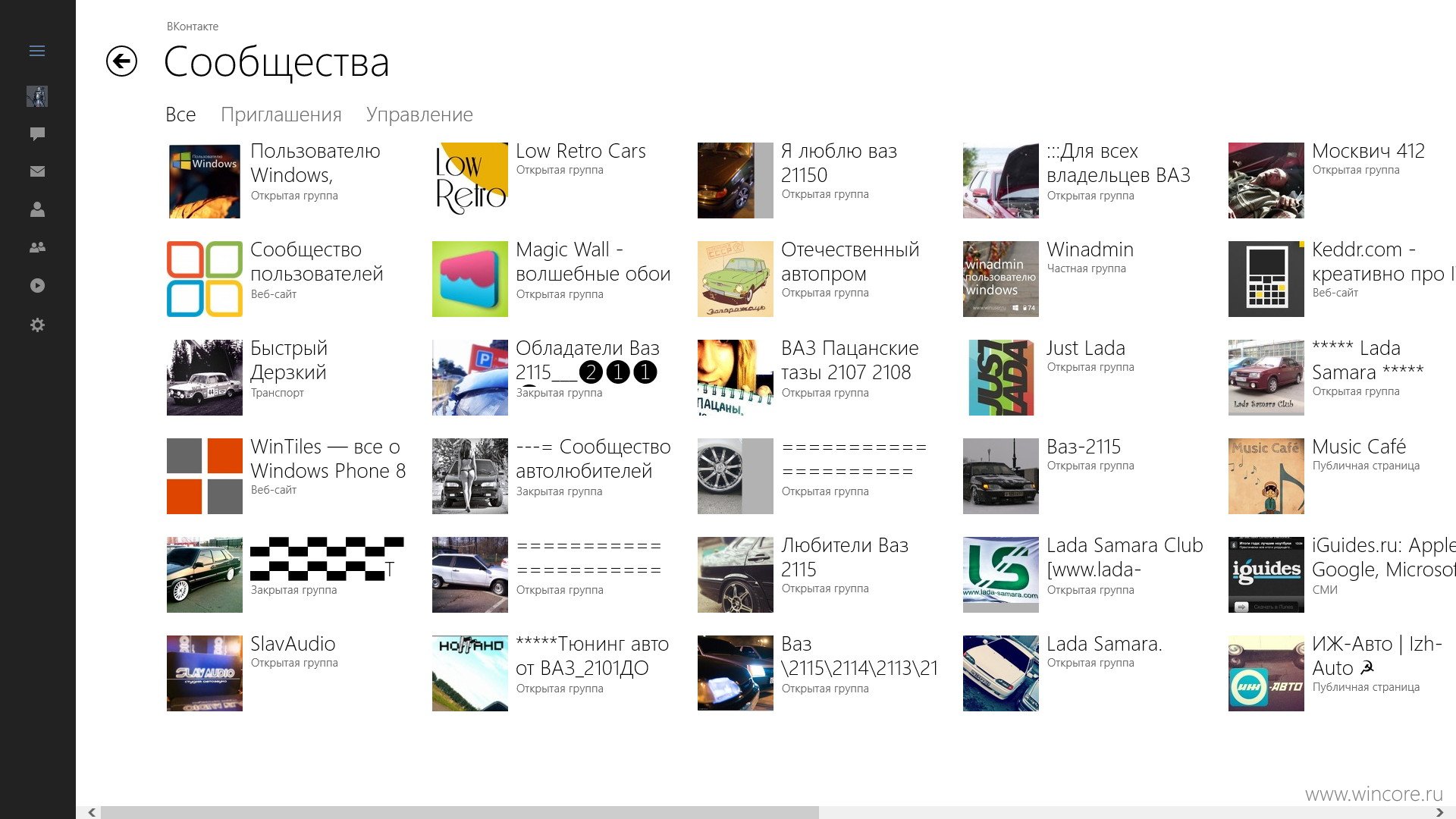Image resolution: width=1456 pixels, height=819 pixels.
Task: Switch to the Управление tab
Action: point(419,115)
